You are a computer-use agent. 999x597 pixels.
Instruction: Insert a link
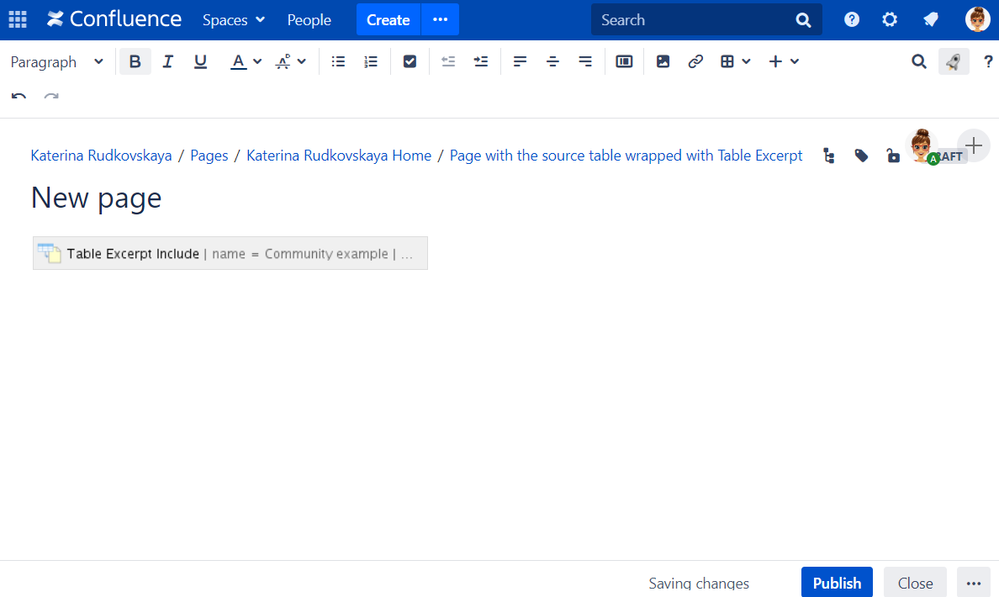[695, 62]
